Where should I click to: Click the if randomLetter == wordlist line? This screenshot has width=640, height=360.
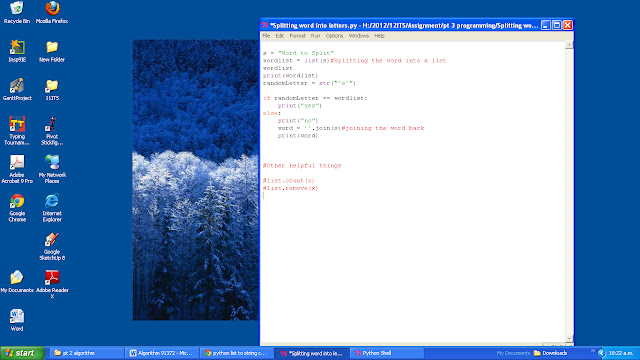[x=315, y=98]
